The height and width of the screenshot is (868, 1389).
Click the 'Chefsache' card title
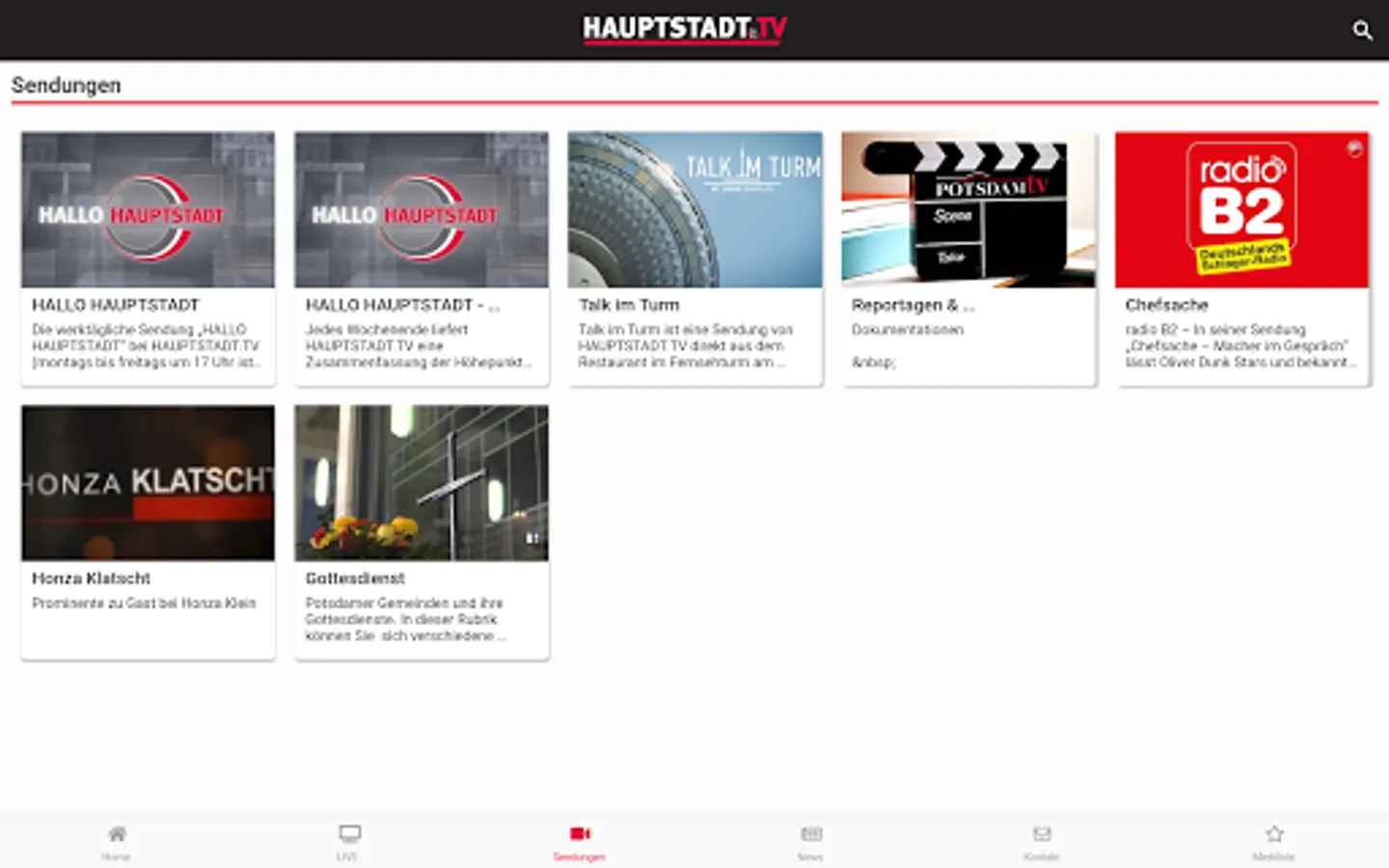pos(1166,305)
